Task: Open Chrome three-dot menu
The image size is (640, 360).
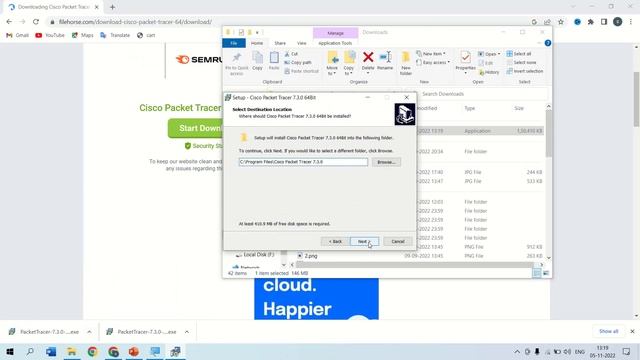Action: [631, 22]
